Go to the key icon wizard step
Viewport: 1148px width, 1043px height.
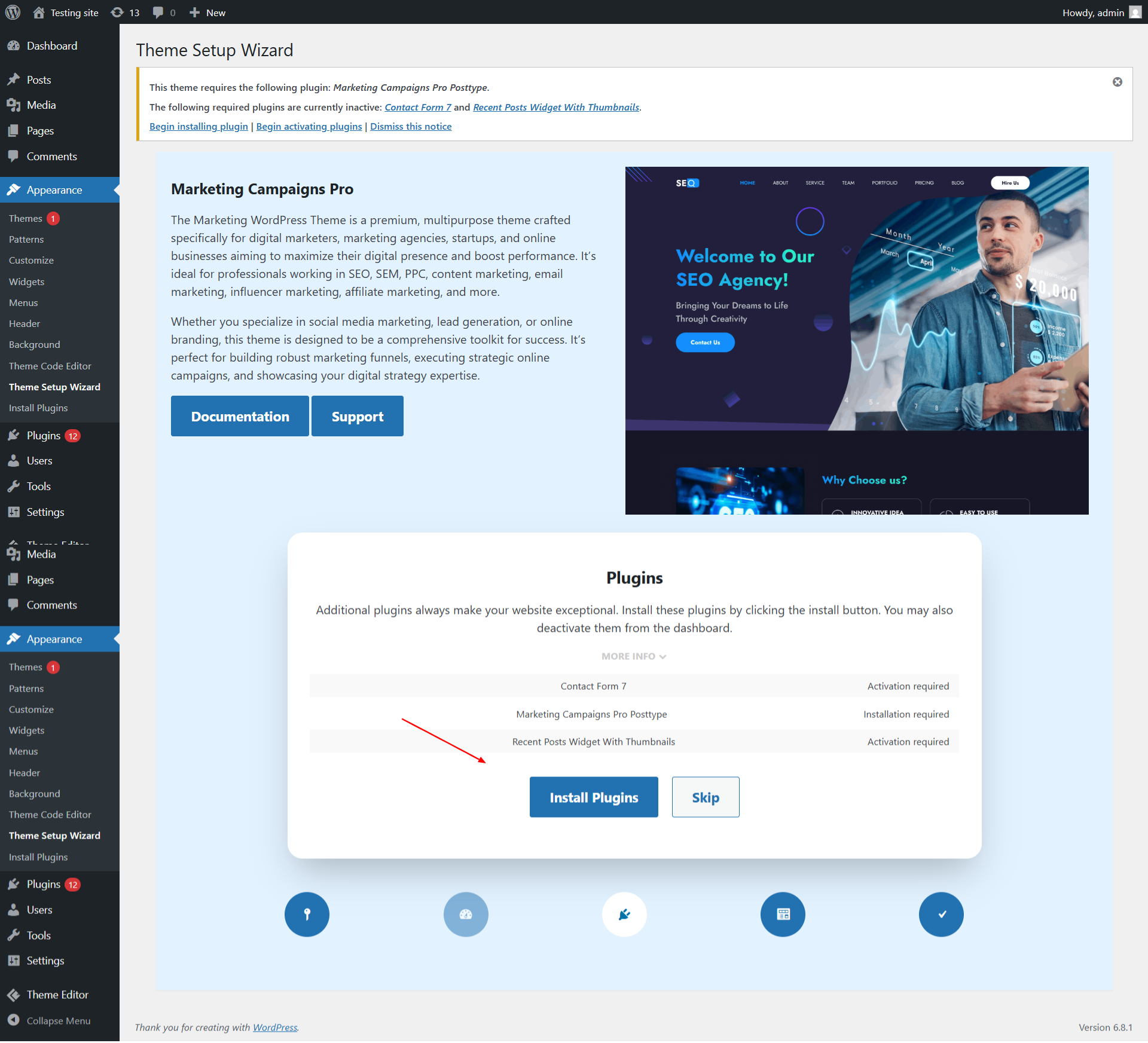pos(307,915)
